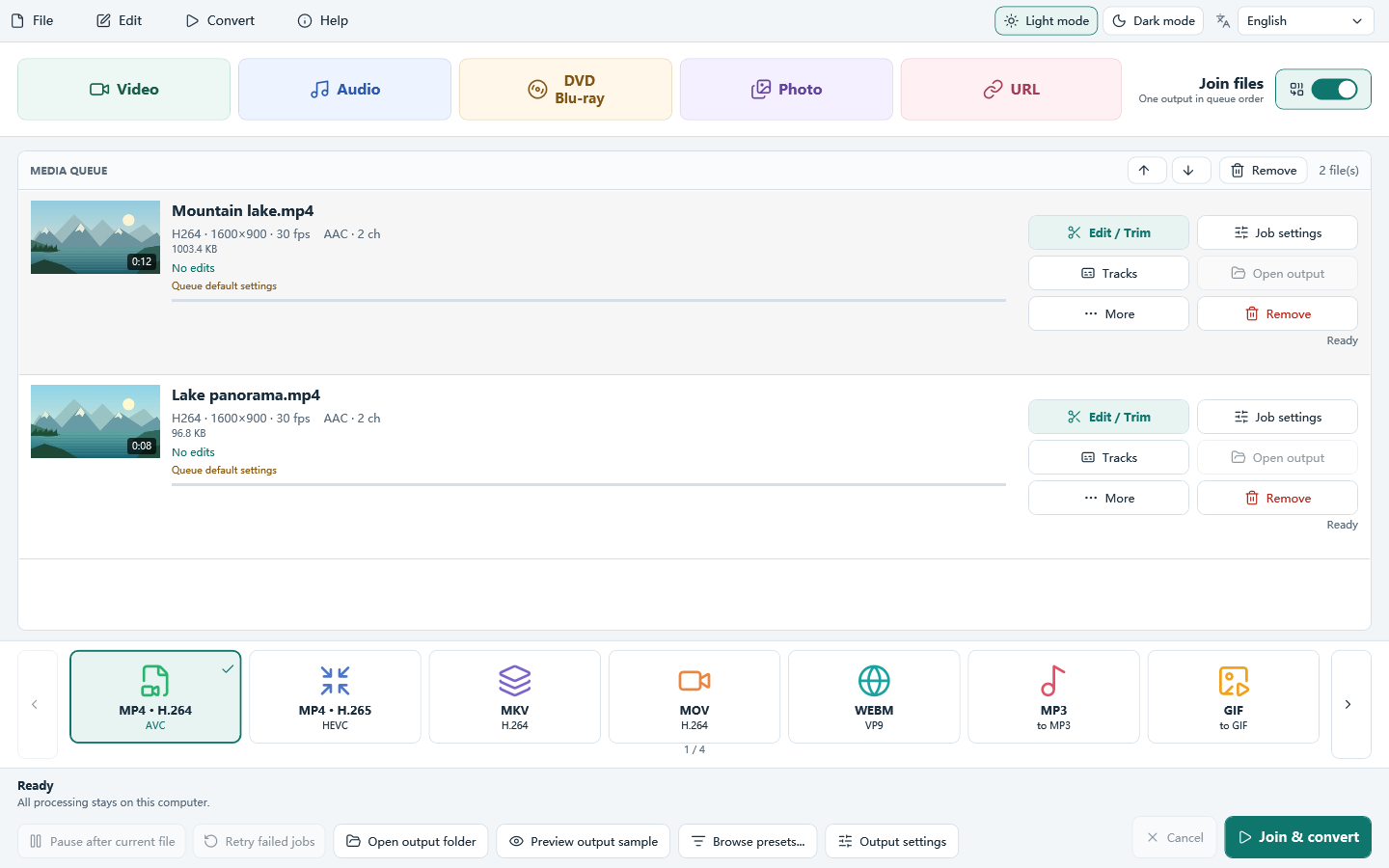1389x868 pixels.
Task: Select the Photo source tab
Action: 786,90
